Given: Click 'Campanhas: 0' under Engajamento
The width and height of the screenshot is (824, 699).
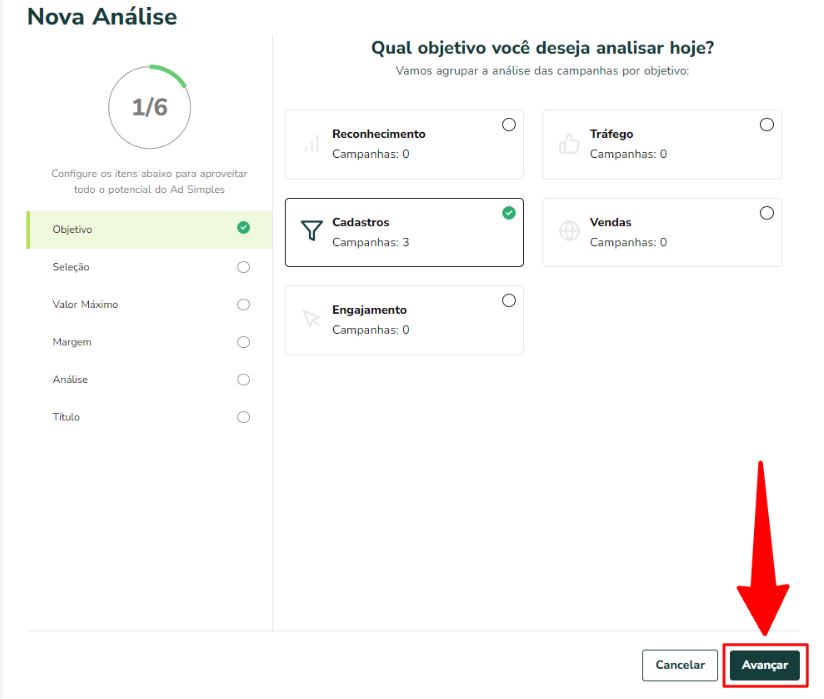Looking at the screenshot, I should [x=370, y=330].
